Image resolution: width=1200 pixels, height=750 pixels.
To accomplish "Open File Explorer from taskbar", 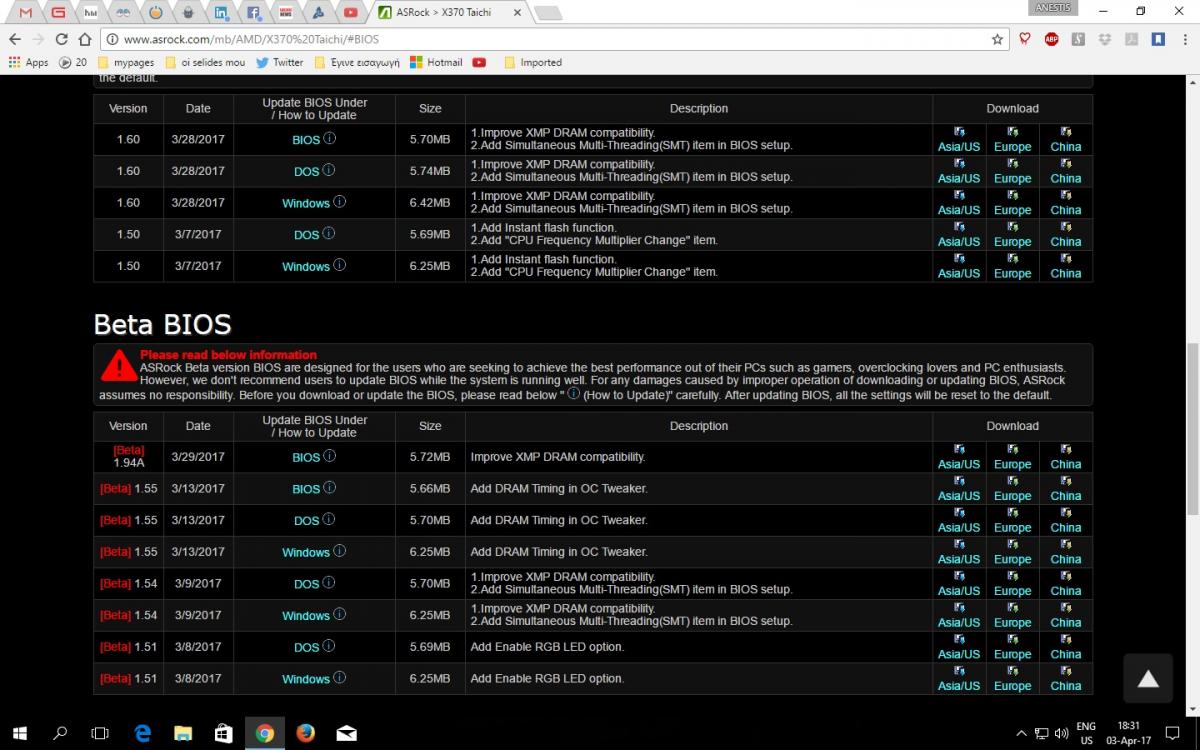I will point(183,733).
